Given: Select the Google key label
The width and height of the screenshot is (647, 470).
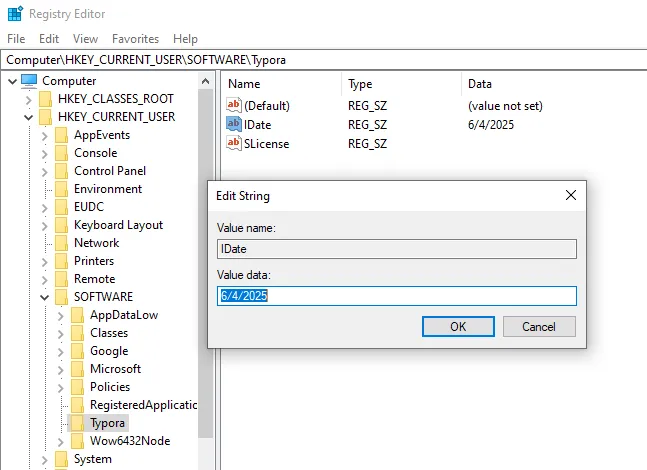Looking at the screenshot, I should [109, 351].
